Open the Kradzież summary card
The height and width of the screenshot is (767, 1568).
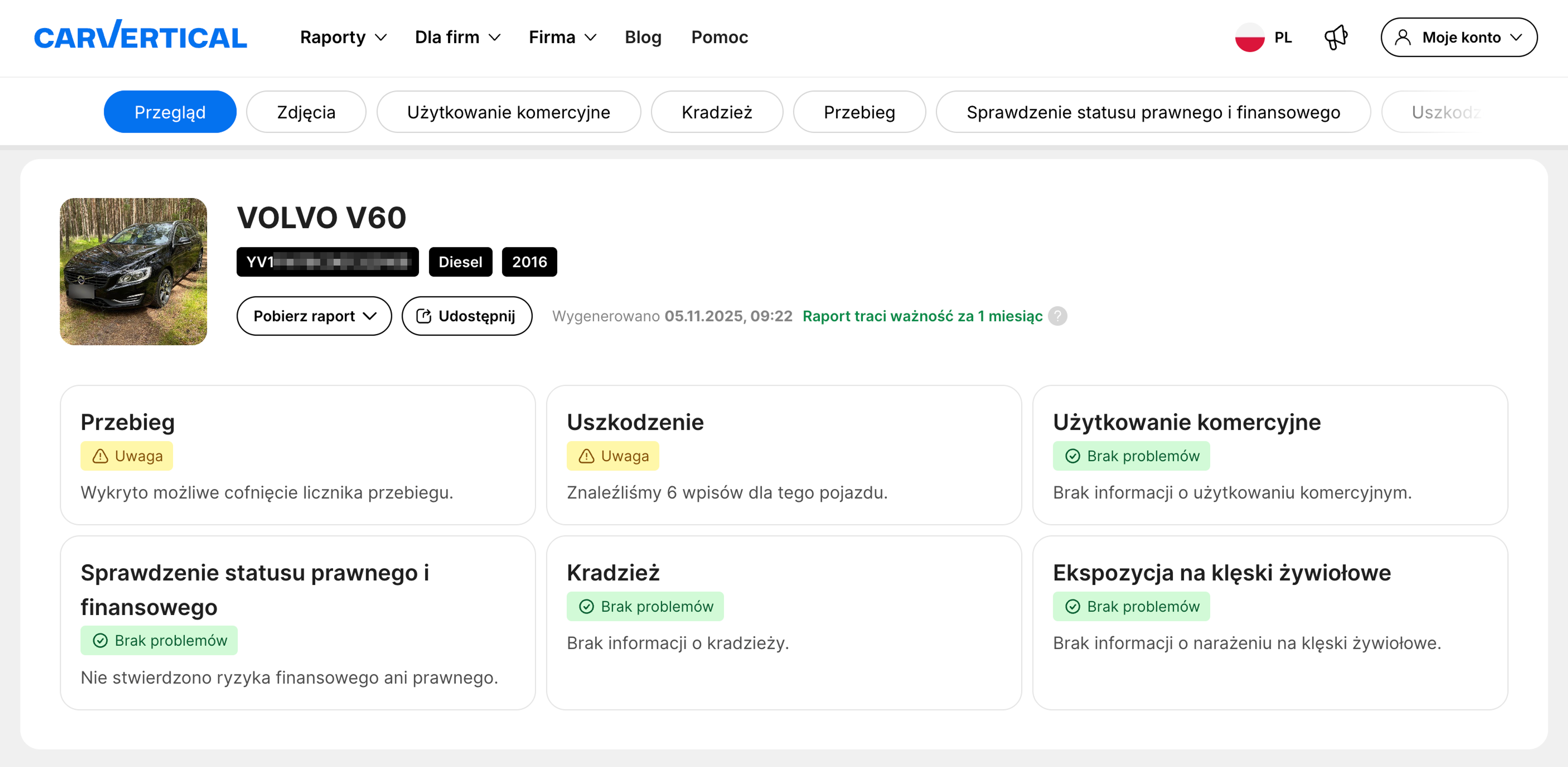784,623
